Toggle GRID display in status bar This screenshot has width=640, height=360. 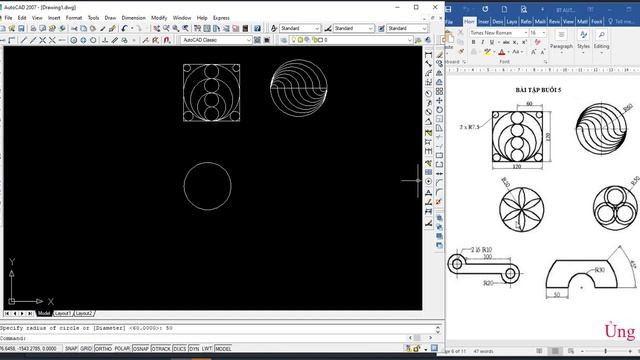tap(86, 349)
